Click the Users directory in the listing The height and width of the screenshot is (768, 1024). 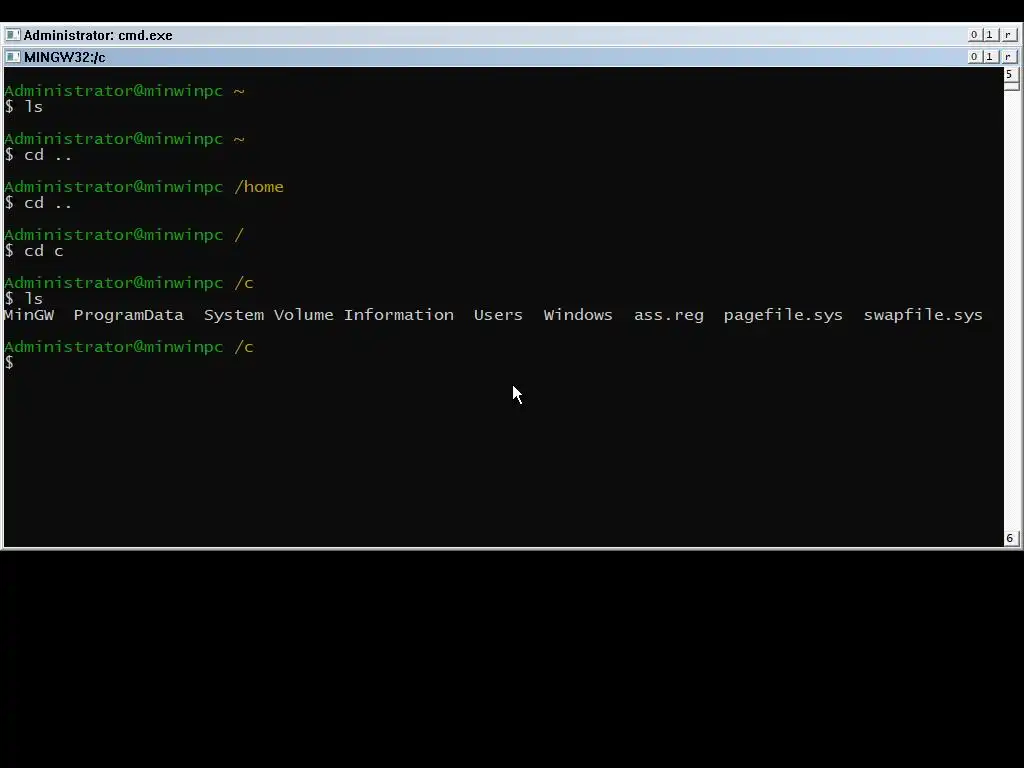(498, 315)
